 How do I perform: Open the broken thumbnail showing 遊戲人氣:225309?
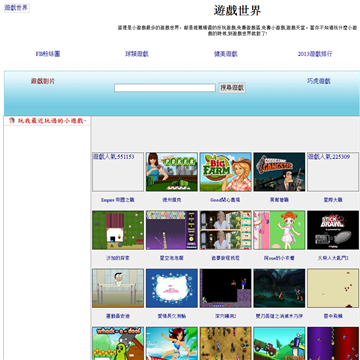pos(333,172)
